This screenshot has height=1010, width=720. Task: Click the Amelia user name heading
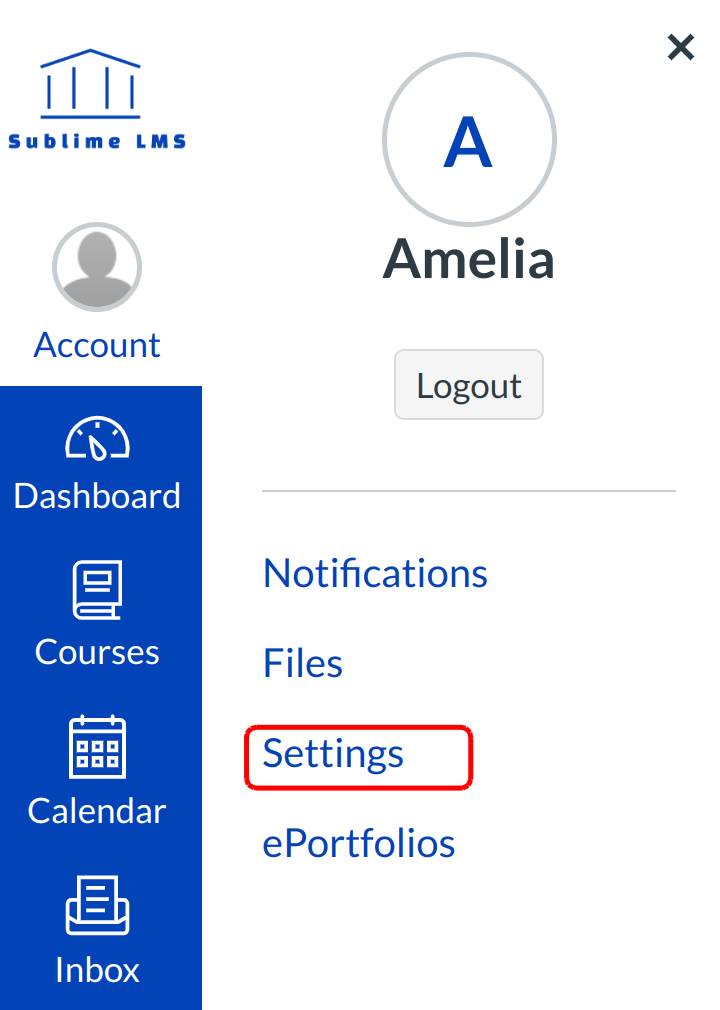468,258
